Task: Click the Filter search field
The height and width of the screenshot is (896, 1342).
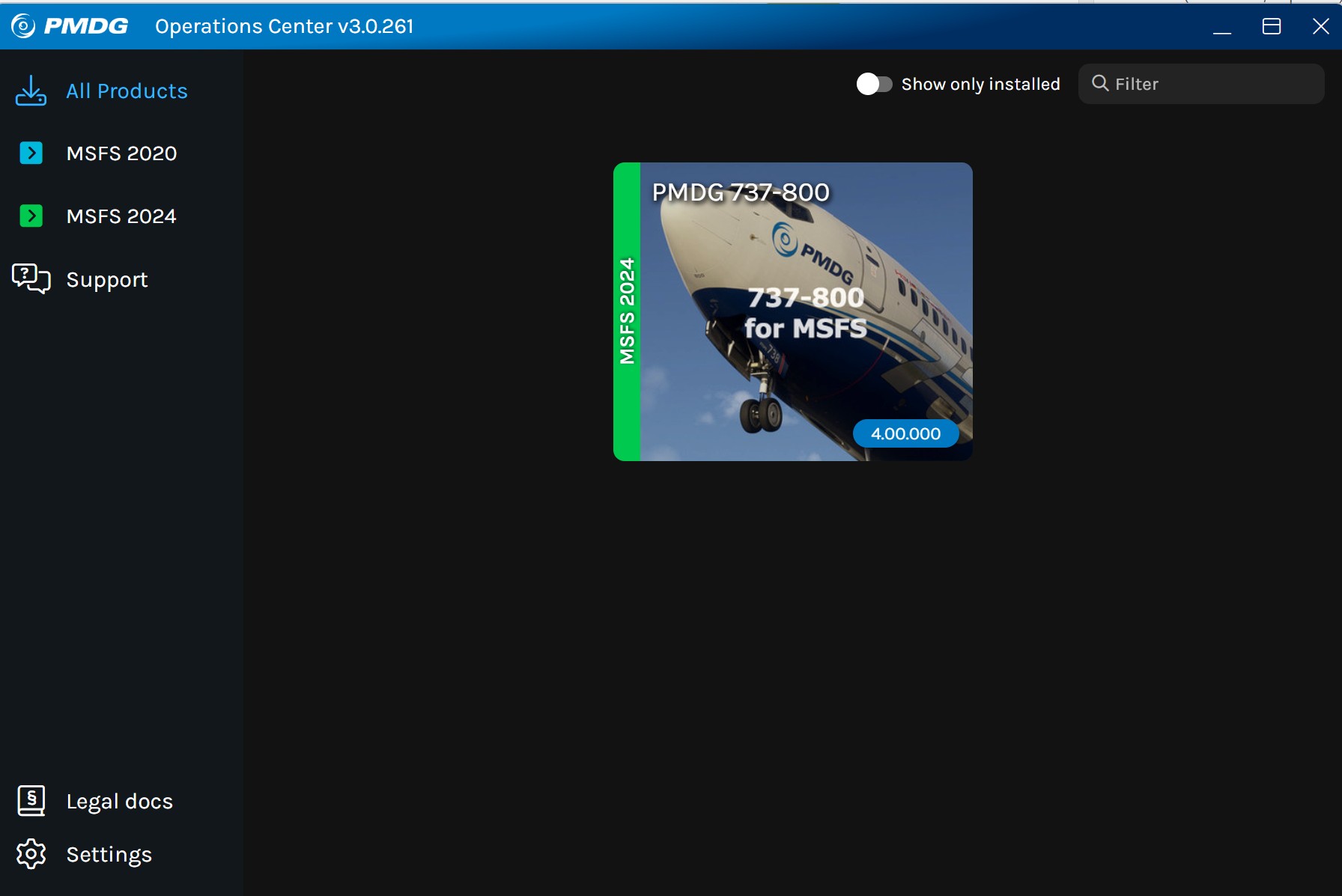Action: [x=1201, y=84]
